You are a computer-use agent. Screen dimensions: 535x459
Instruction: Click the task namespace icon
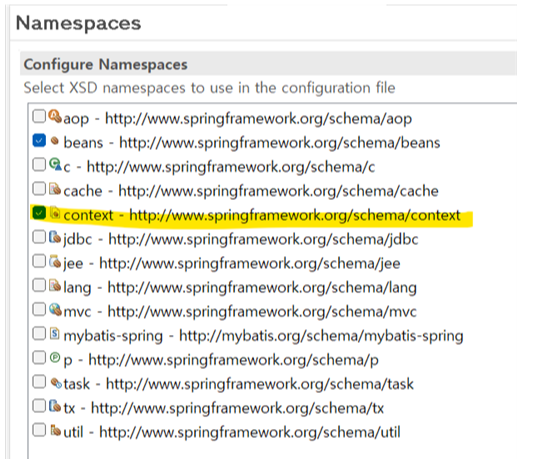[x=56, y=383]
